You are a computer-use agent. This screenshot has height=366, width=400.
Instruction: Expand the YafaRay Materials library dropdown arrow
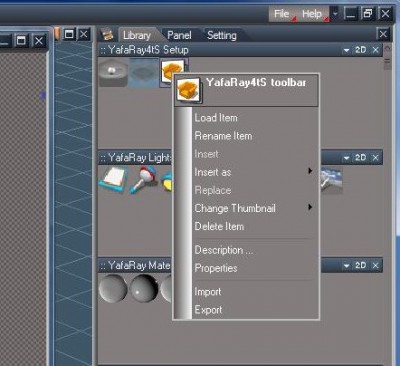[x=346, y=266]
